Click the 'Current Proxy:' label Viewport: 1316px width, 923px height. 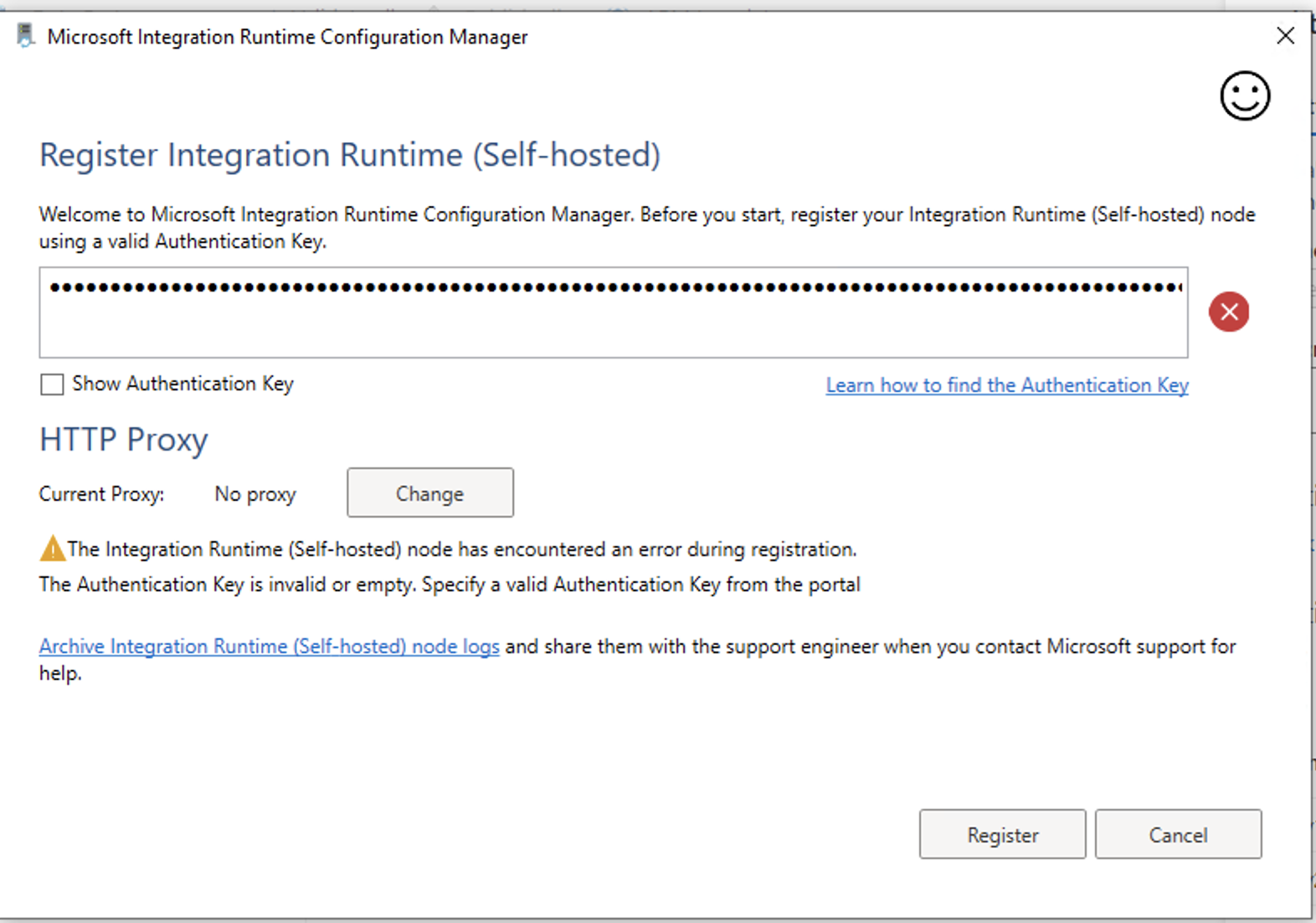pos(101,494)
